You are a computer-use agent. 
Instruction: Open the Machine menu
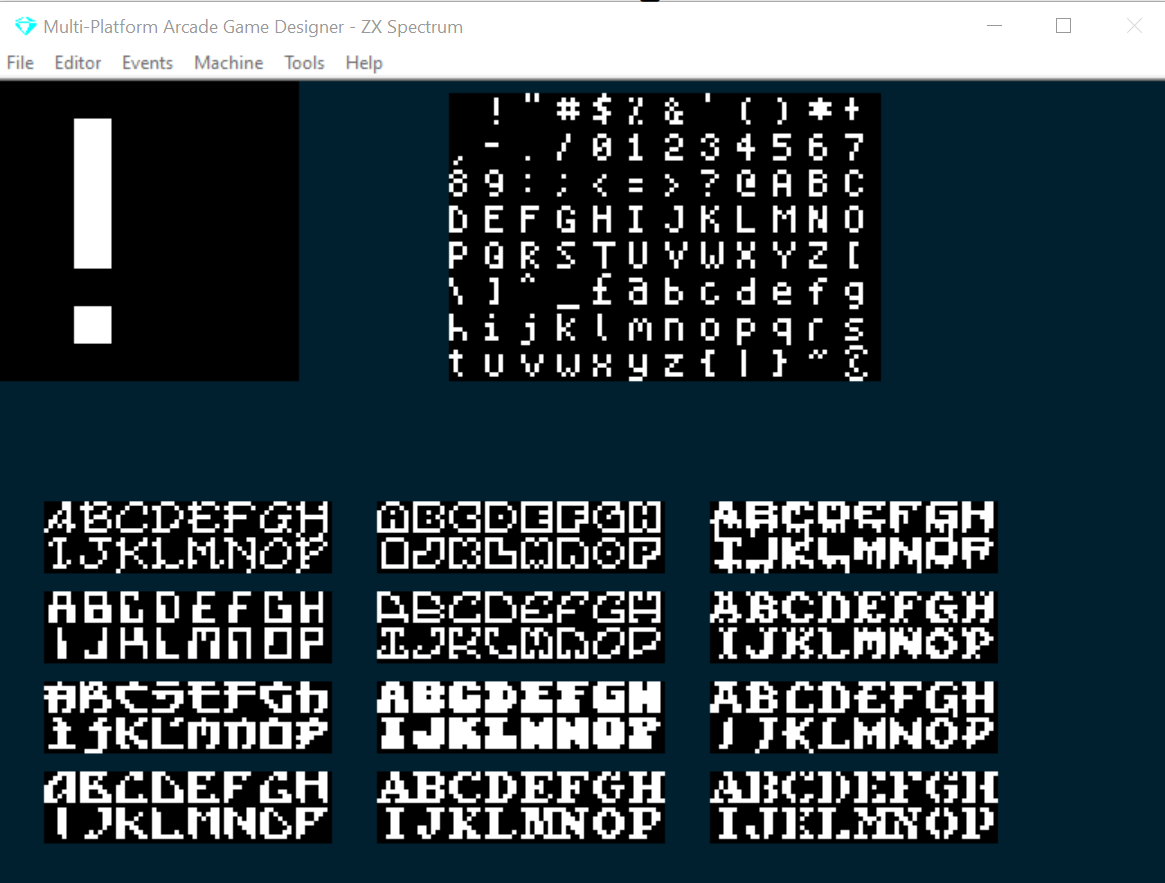click(x=228, y=63)
